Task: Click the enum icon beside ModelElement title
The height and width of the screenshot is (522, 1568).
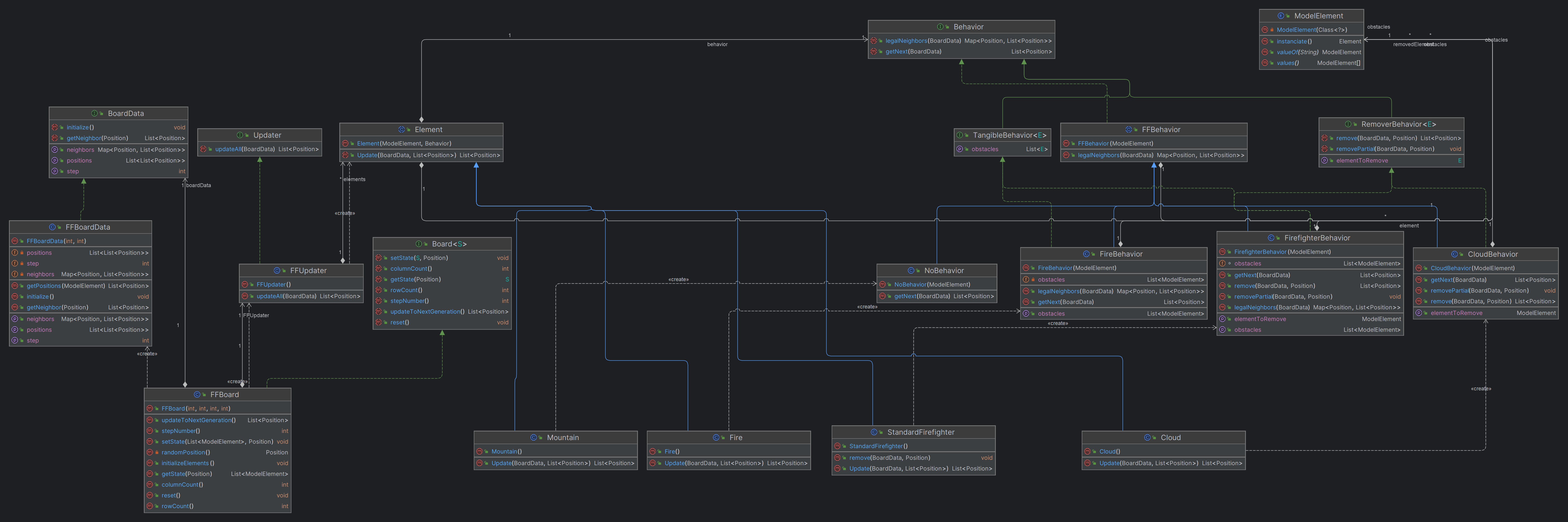Action: [x=1281, y=16]
